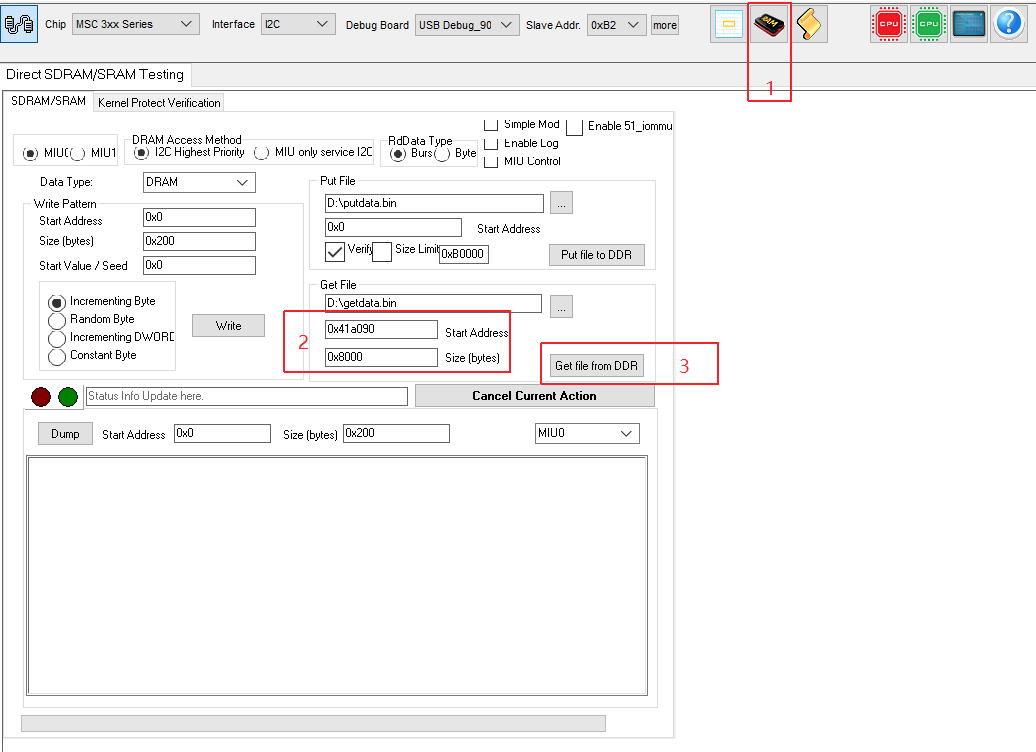1036x752 pixels.
Task: Select the Direct SDRAM/SRAM Testing tab
Action: point(95,75)
